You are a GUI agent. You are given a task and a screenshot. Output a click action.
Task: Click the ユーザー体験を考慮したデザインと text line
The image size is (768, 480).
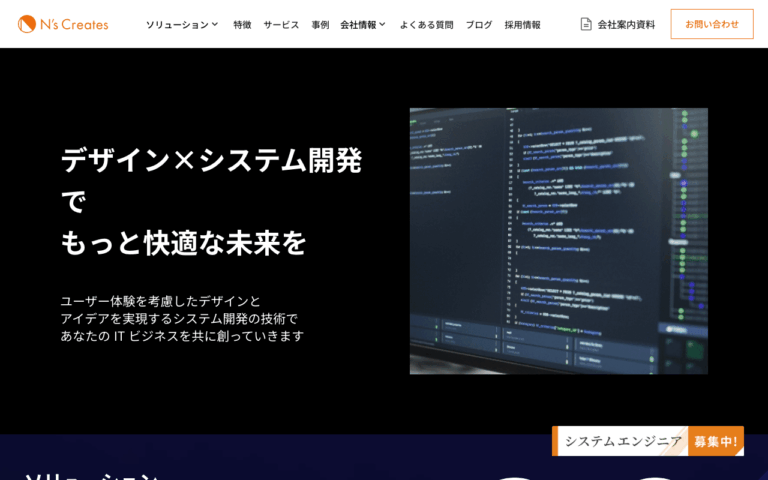click(161, 301)
